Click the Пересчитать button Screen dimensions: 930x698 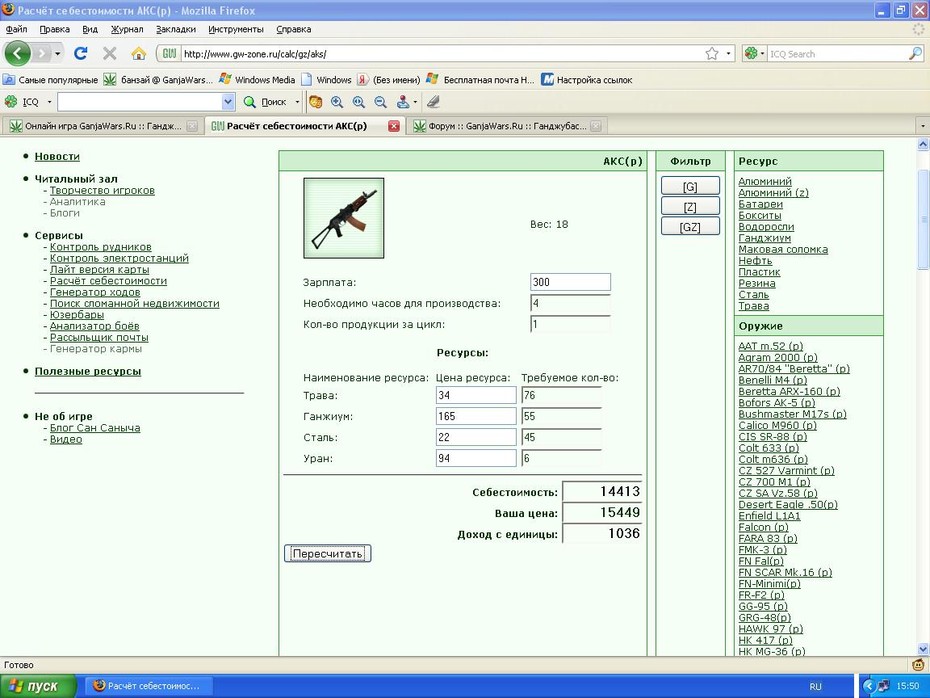pos(327,554)
